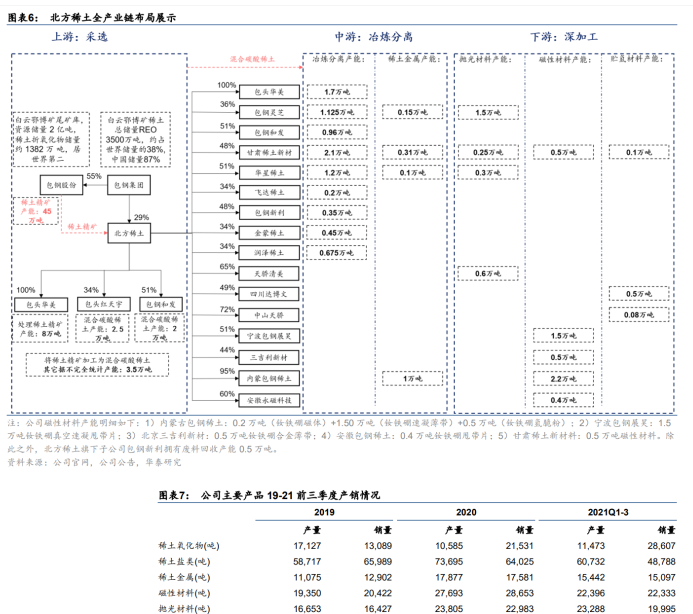The image size is (693, 614).
Task: Select the 飞达稀土 company box
Action: 269,192
